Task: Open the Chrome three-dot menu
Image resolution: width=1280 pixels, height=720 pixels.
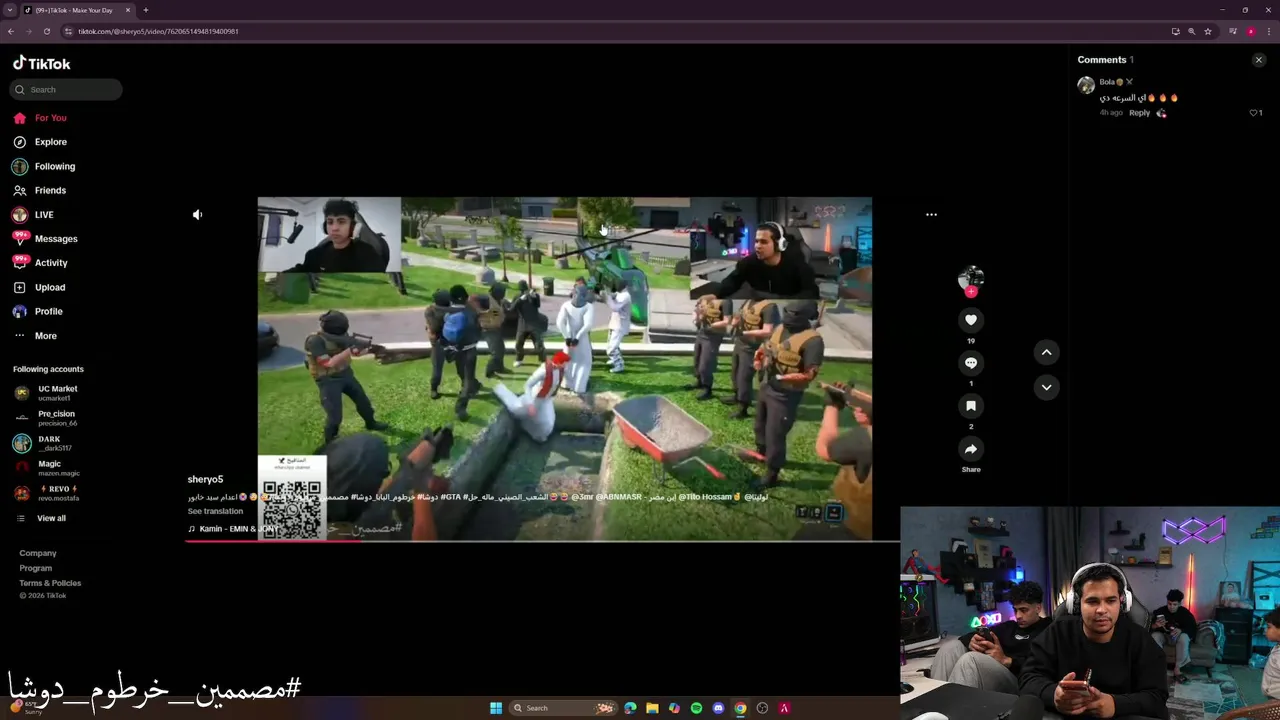Action: (1268, 31)
